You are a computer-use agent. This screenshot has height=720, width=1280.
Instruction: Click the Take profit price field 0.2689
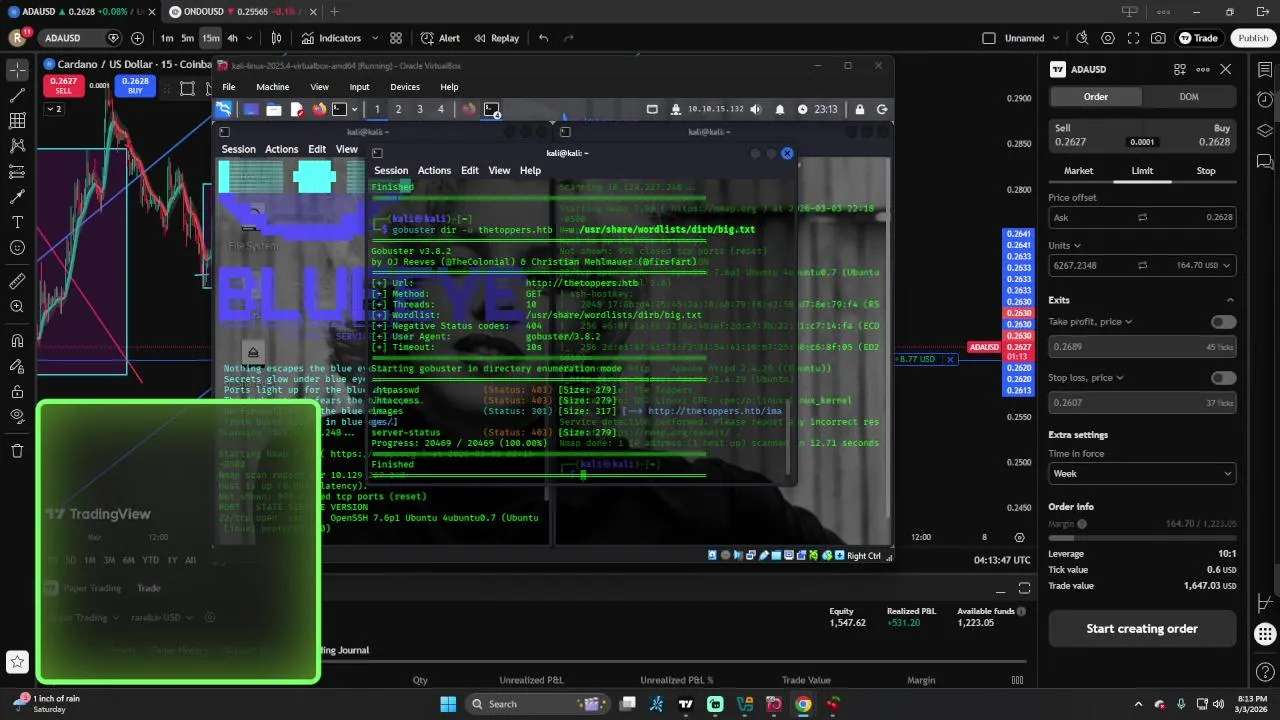click(1142, 347)
